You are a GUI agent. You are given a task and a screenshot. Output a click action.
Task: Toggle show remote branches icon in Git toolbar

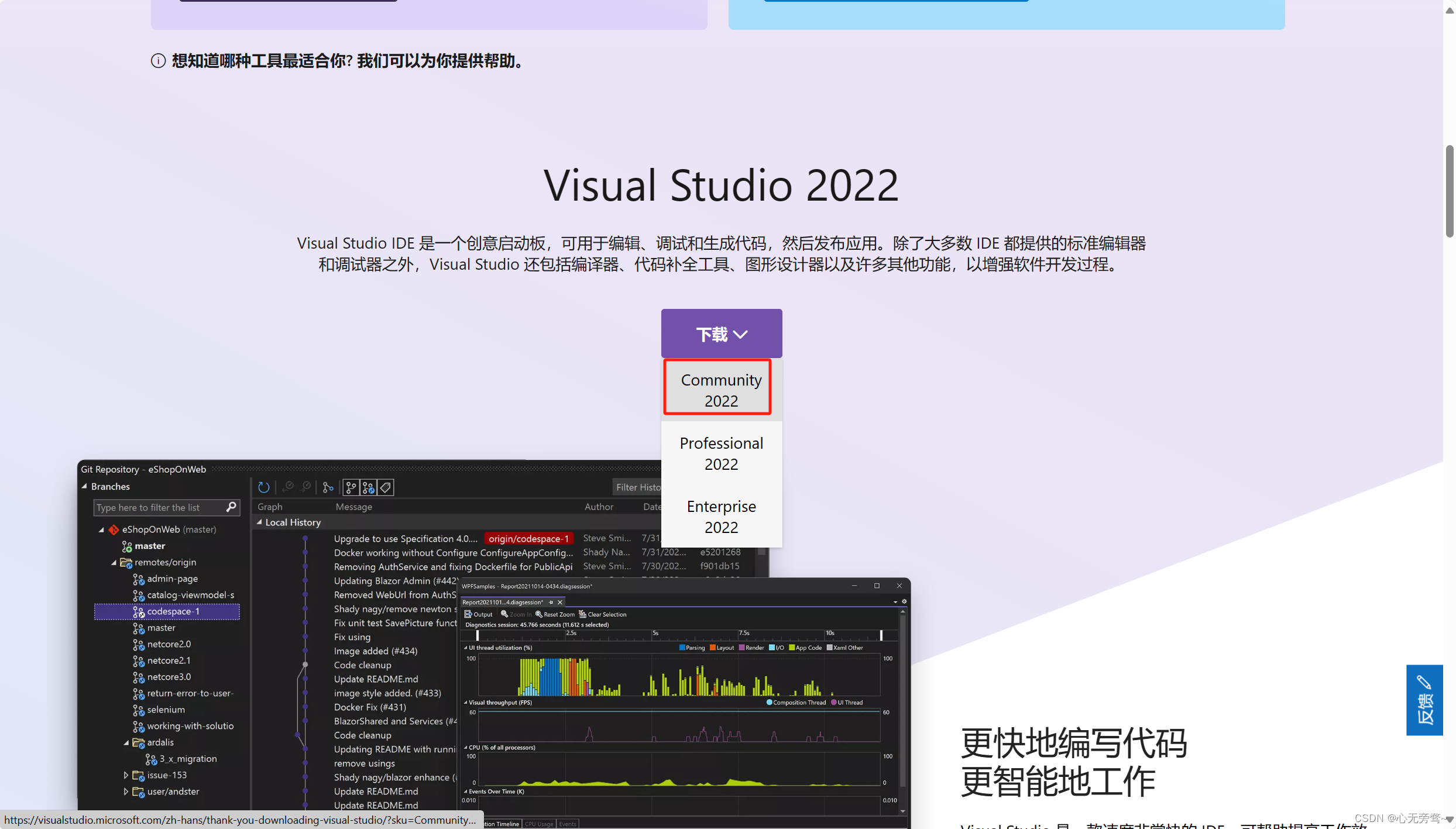click(368, 487)
